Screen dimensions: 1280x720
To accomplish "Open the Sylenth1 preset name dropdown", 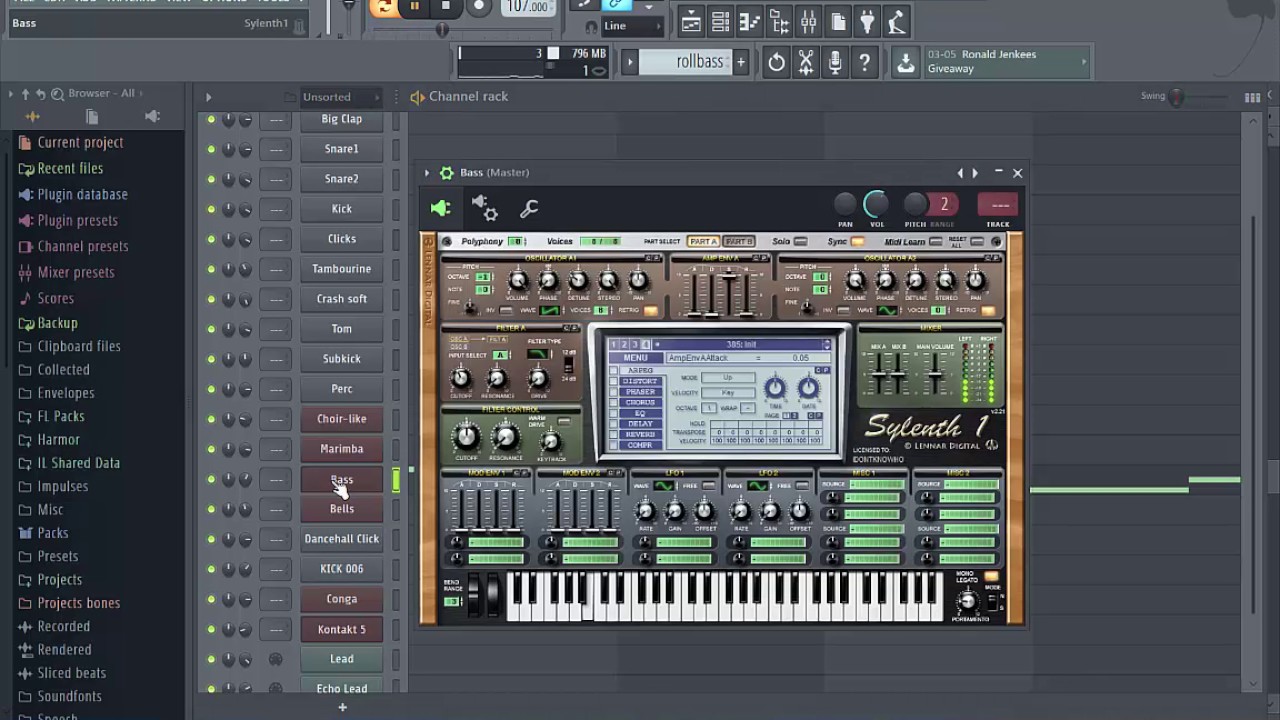I will [740, 345].
